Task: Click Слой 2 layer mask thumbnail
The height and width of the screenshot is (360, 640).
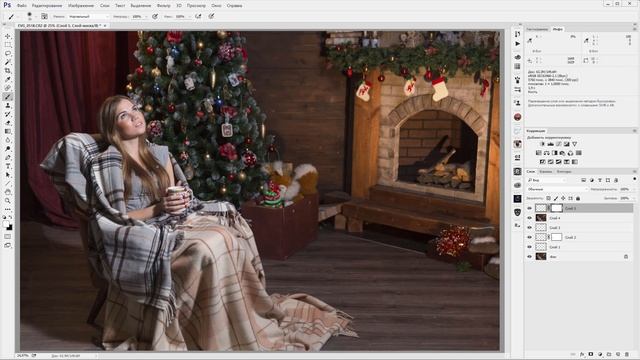Action: coord(557,237)
